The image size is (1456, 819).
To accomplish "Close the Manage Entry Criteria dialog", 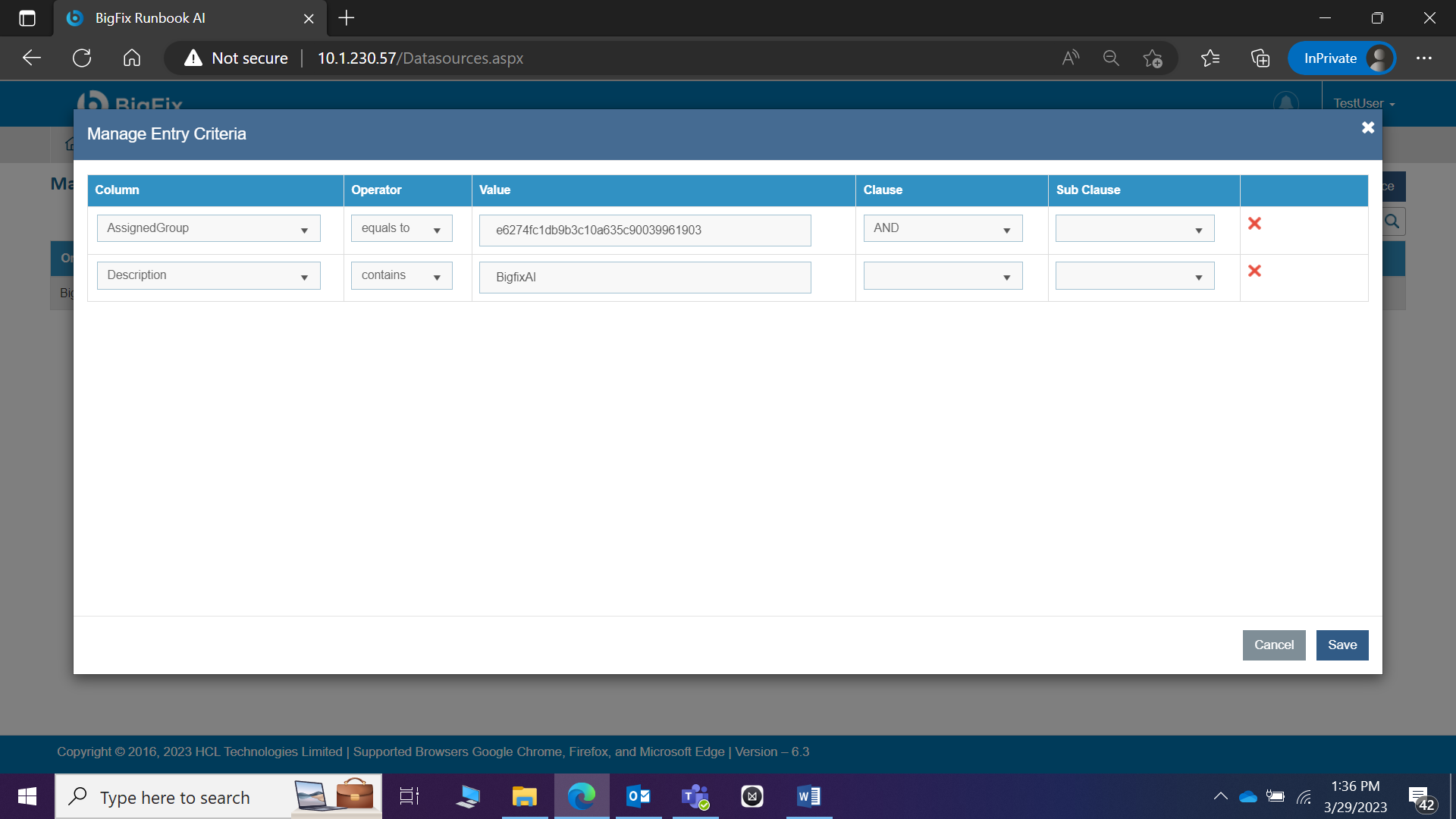I will tap(1367, 127).
